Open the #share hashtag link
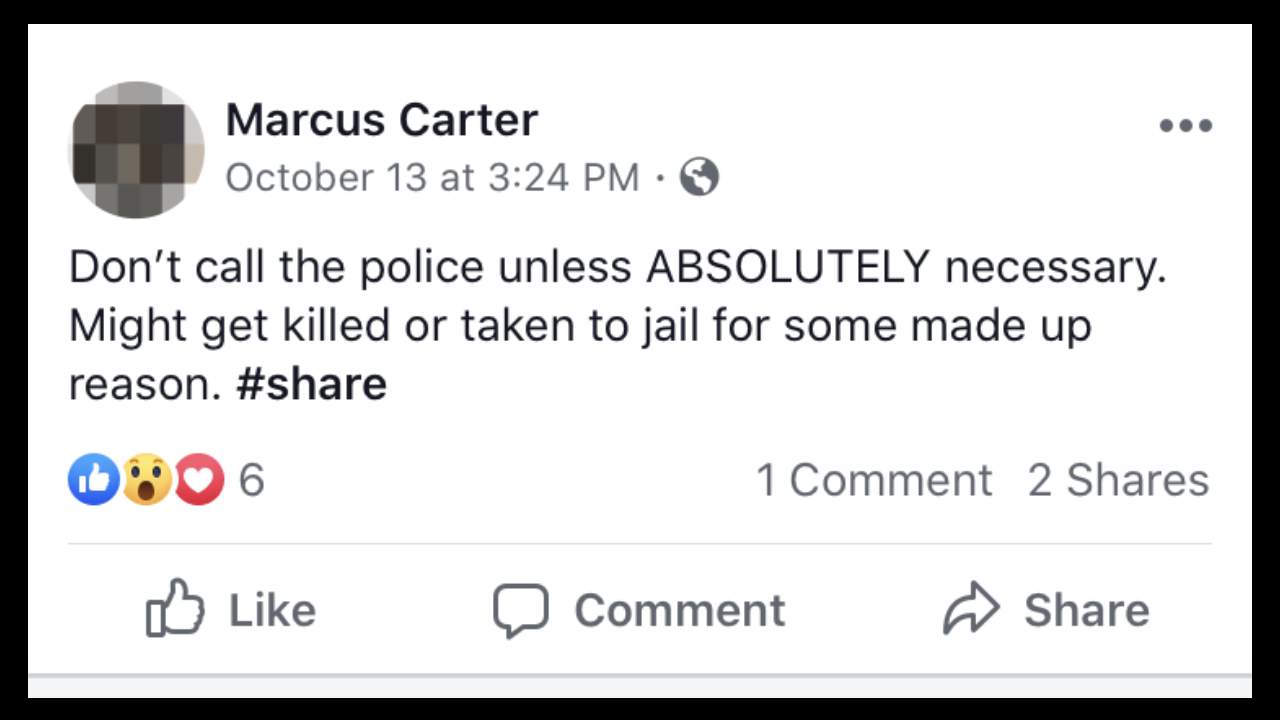This screenshot has height=720, width=1280. tap(311, 384)
